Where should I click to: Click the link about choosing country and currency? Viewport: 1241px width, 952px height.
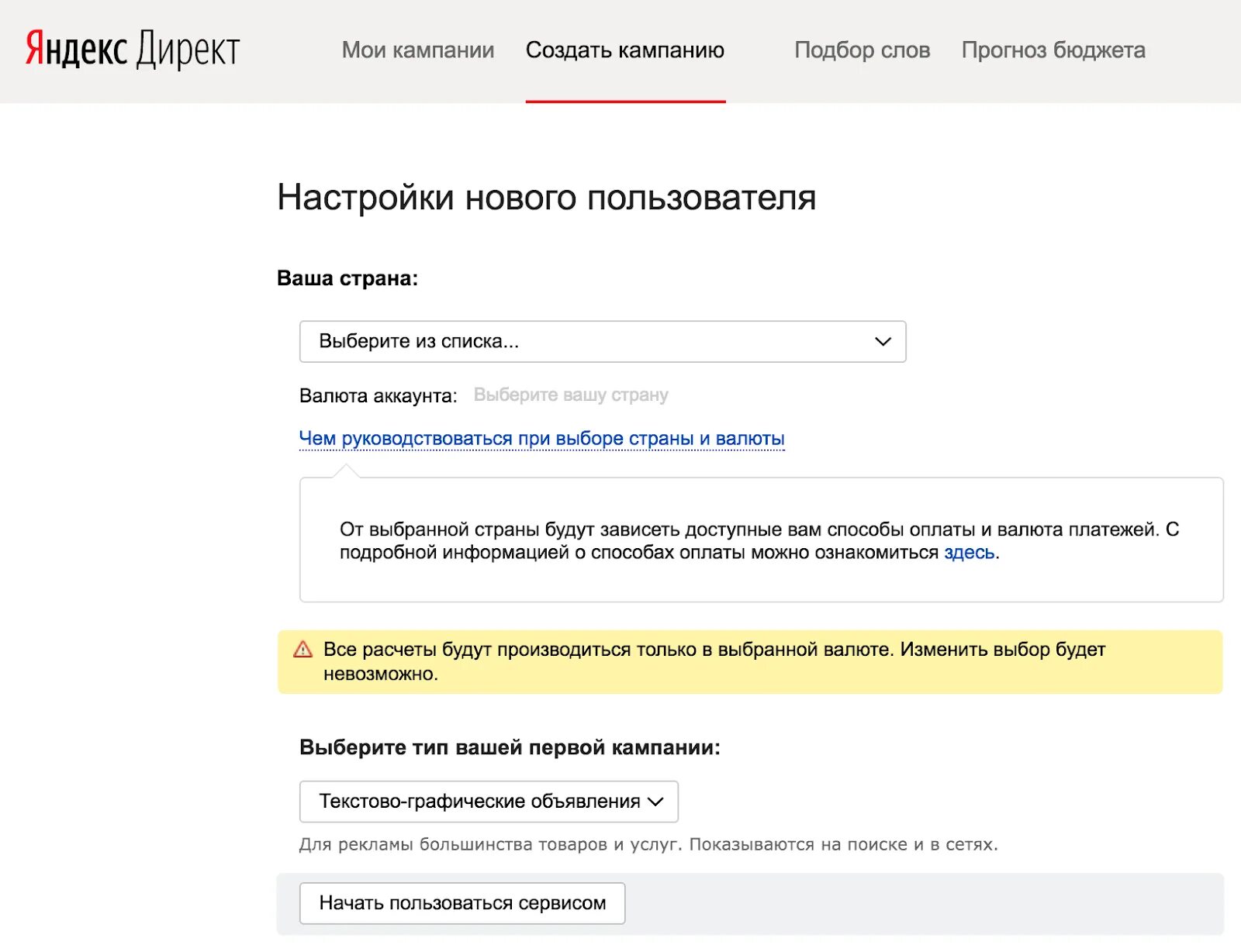click(542, 438)
